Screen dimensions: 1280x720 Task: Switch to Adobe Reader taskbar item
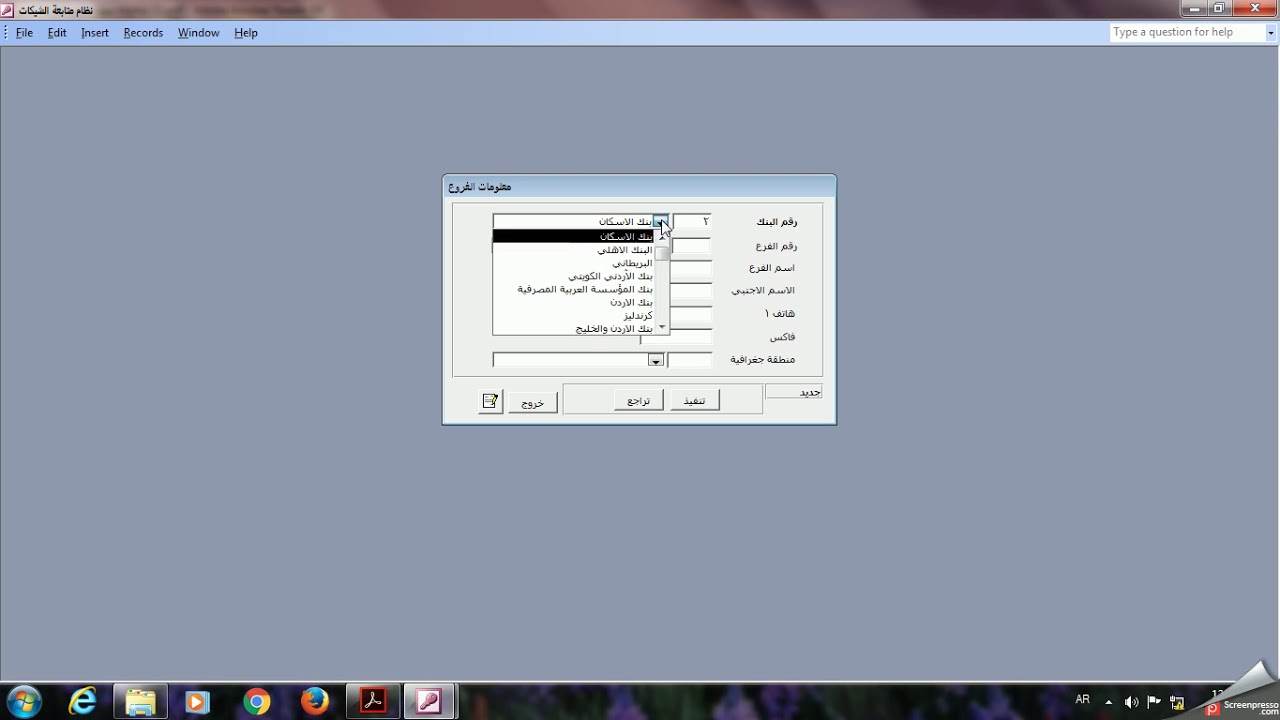pyautogui.click(x=373, y=702)
